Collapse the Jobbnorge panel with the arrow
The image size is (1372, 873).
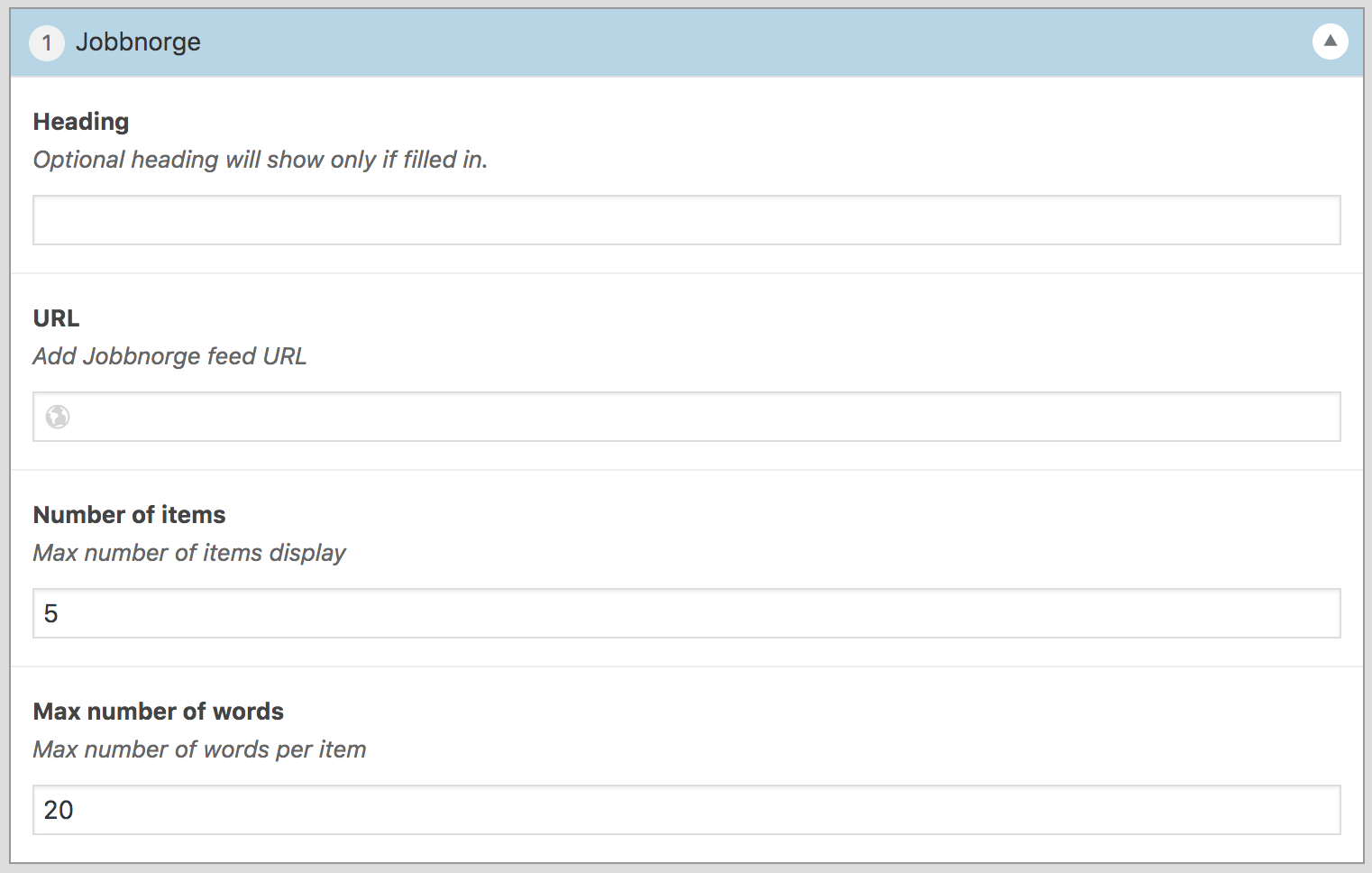[x=1330, y=41]
